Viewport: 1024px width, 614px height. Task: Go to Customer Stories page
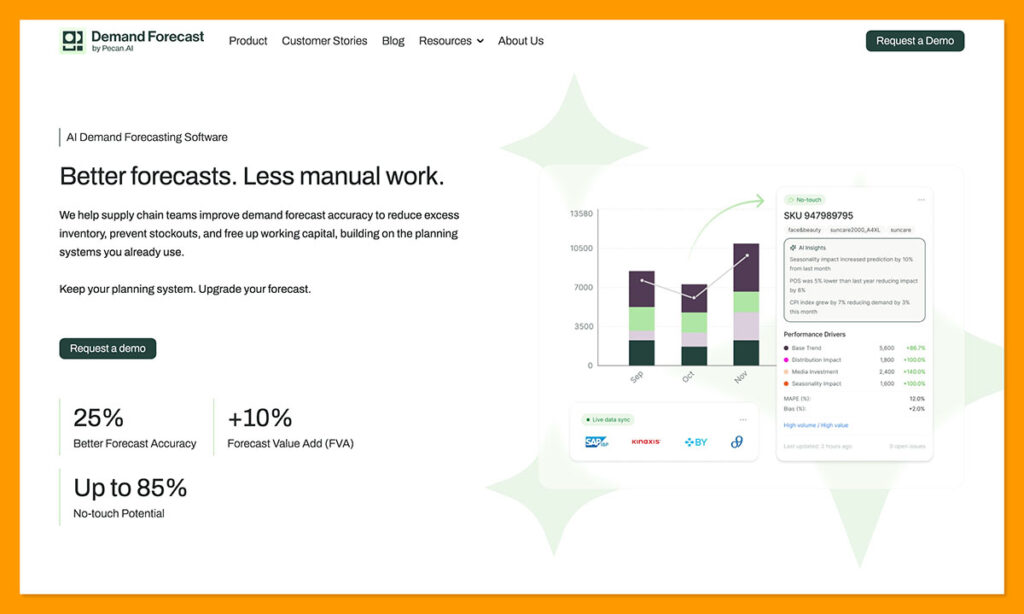coord(325,41)
